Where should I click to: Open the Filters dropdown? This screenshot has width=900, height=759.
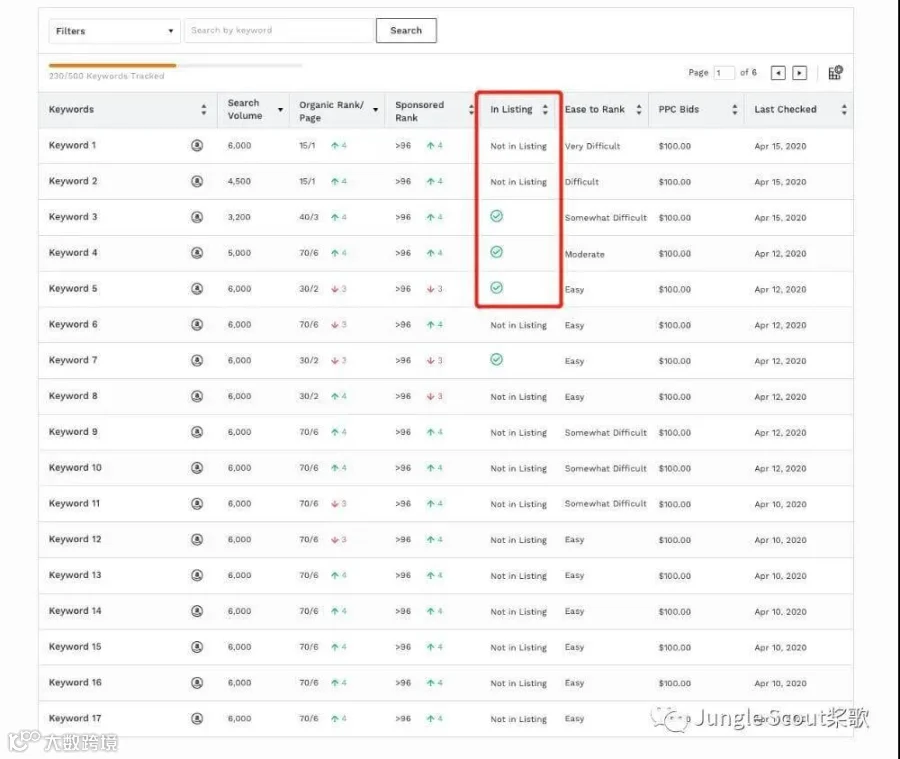(x=114, y=31)
